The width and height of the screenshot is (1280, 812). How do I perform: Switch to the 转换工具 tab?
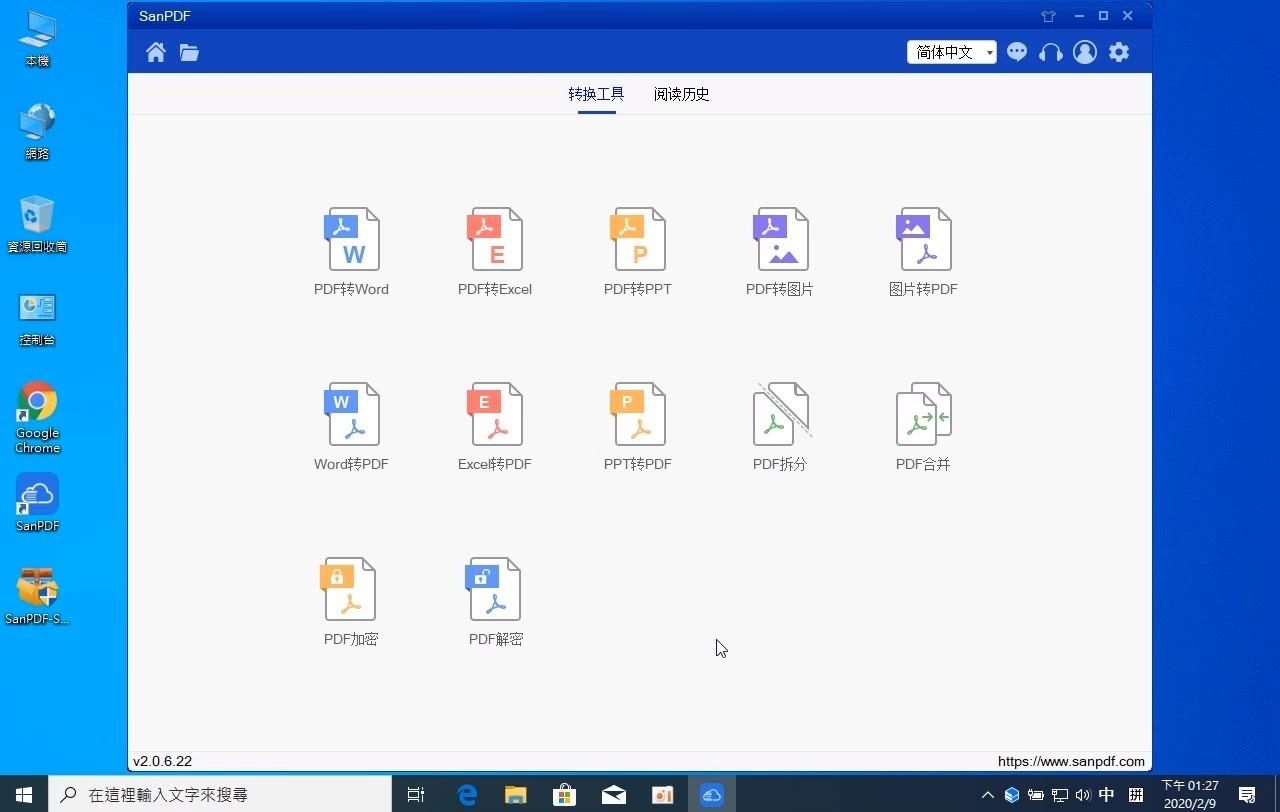pos(596,94)
